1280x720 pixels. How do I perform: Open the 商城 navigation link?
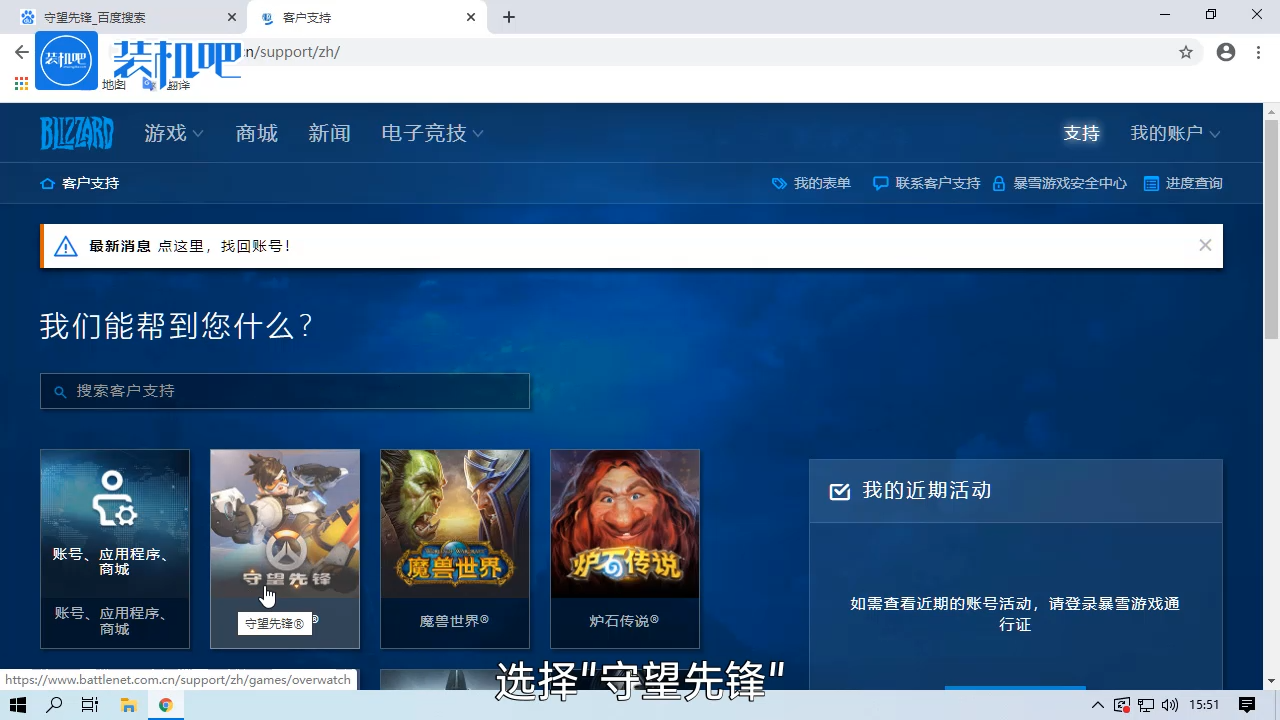pos(256,132)
